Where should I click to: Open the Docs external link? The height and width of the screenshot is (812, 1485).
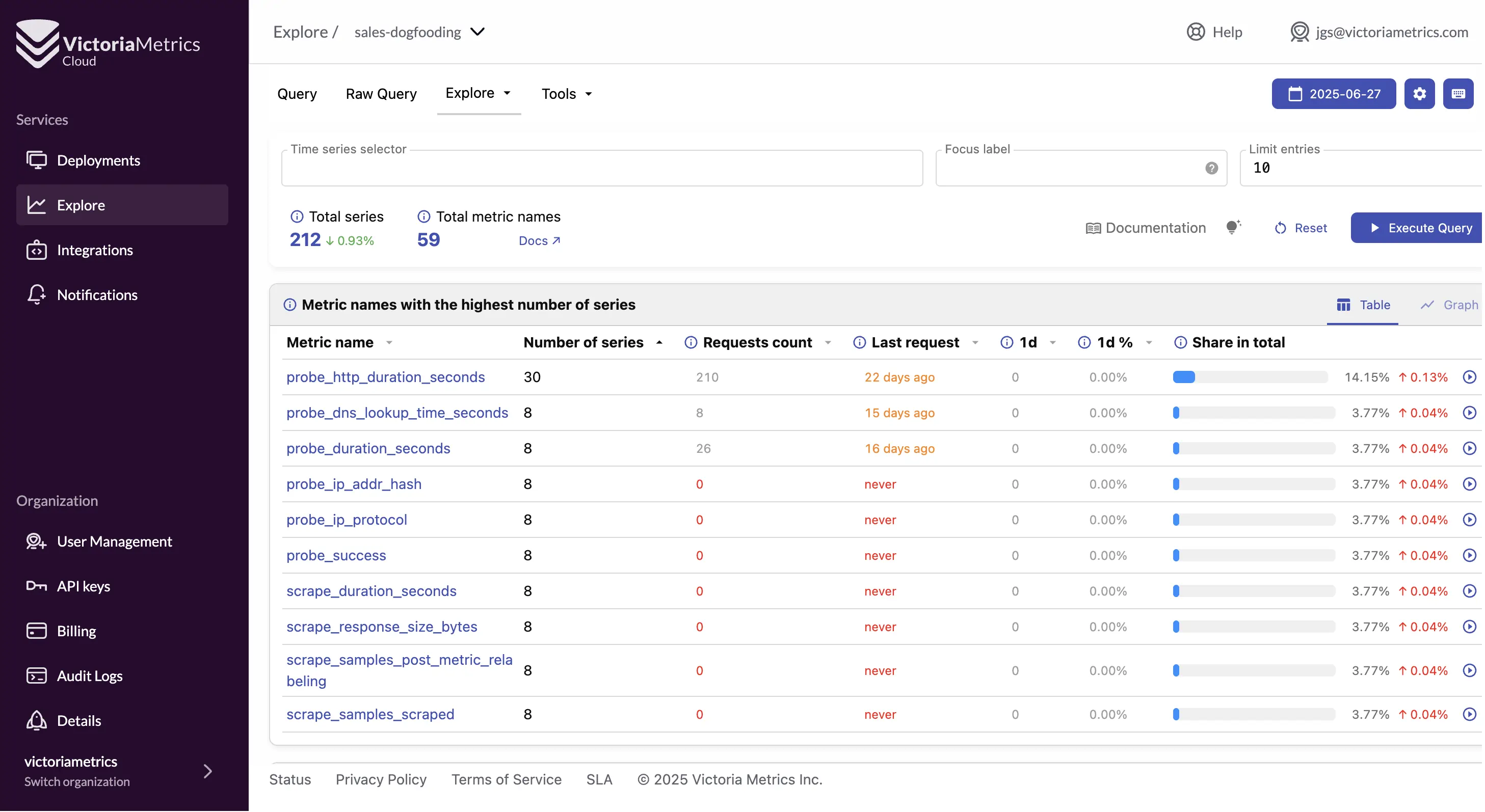(540, 241)
